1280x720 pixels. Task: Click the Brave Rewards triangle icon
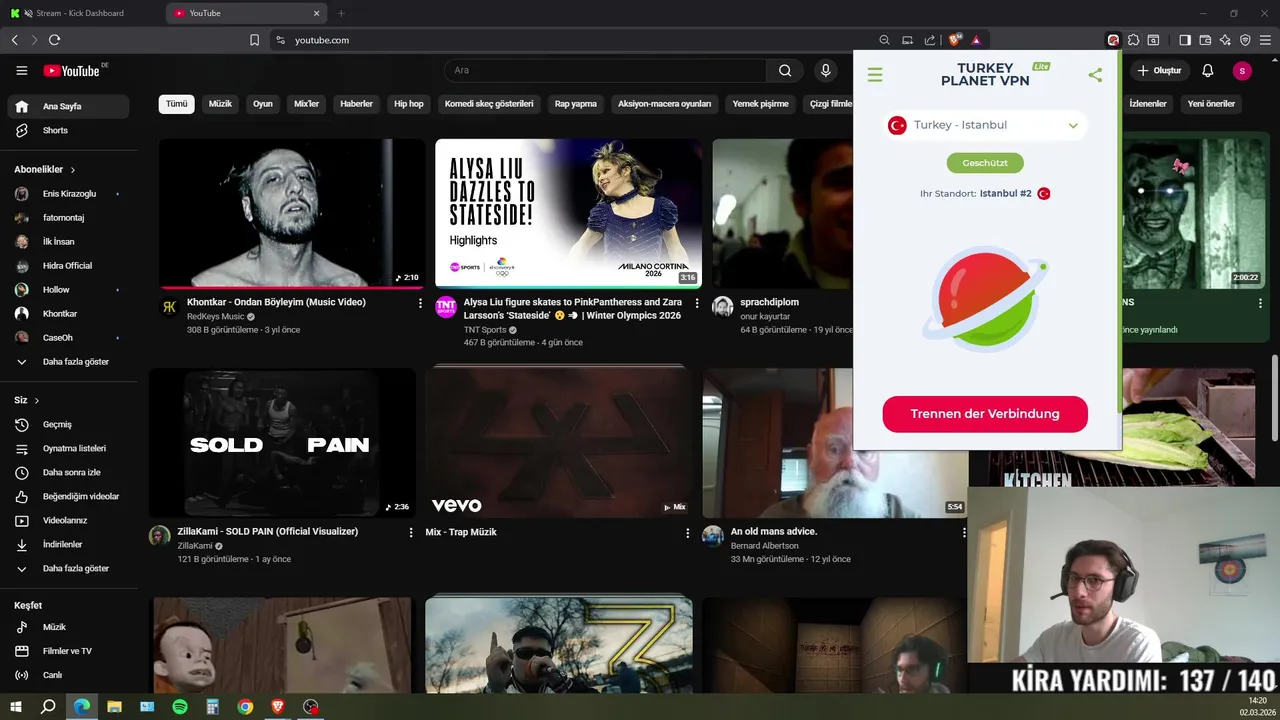pos(976,40)
